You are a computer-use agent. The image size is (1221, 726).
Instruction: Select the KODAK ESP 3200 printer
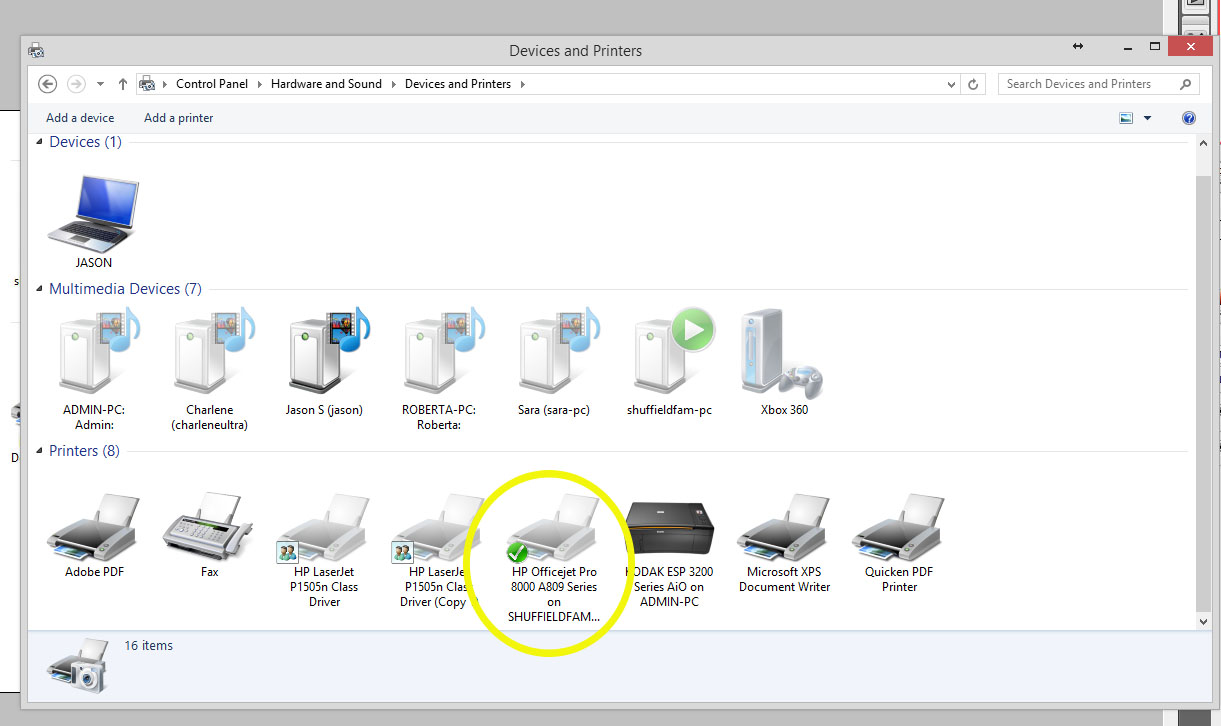click(669, 530)
